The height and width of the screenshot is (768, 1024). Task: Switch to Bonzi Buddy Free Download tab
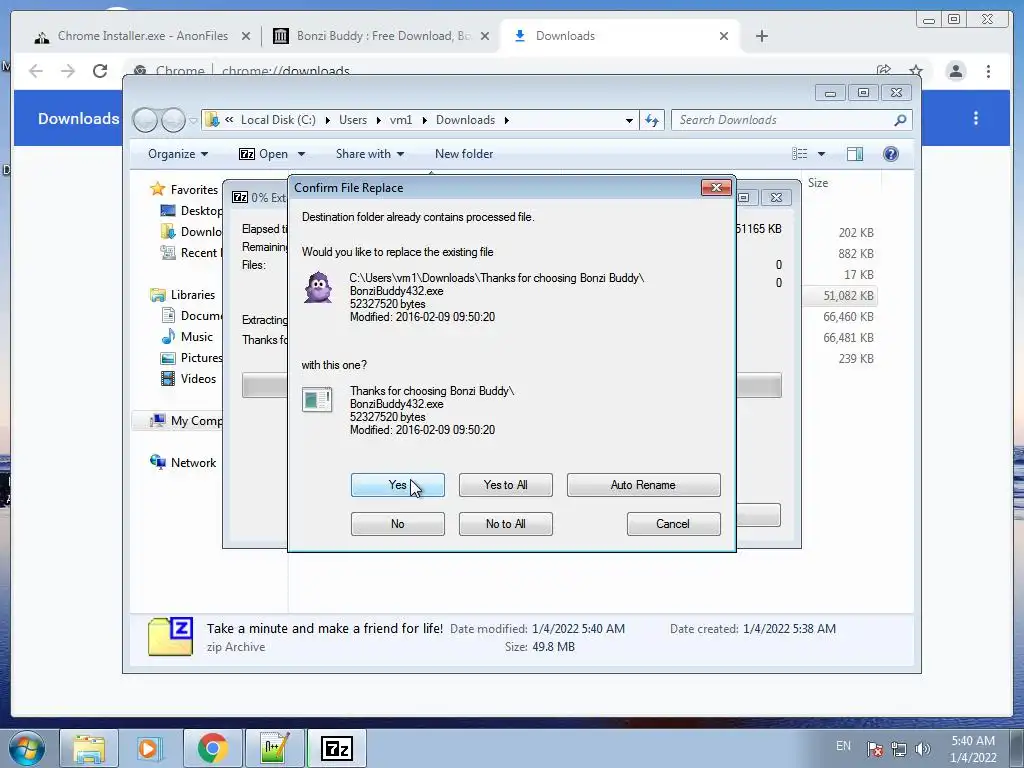[x=381, y=36]
